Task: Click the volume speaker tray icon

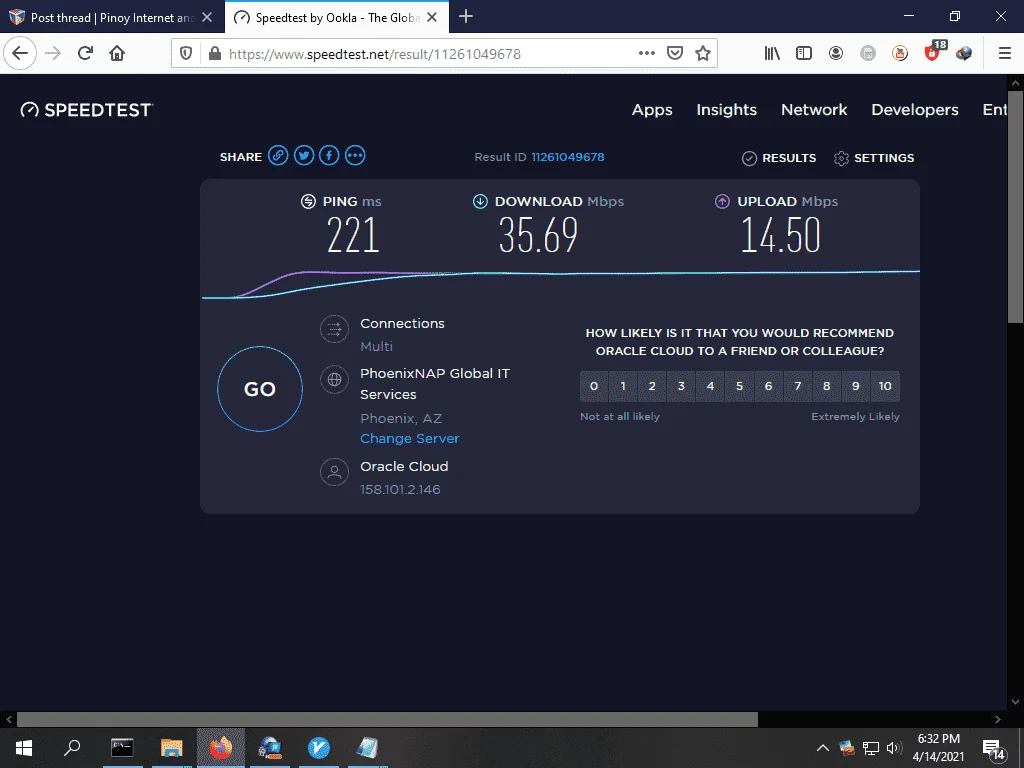Action: [894, 748]
